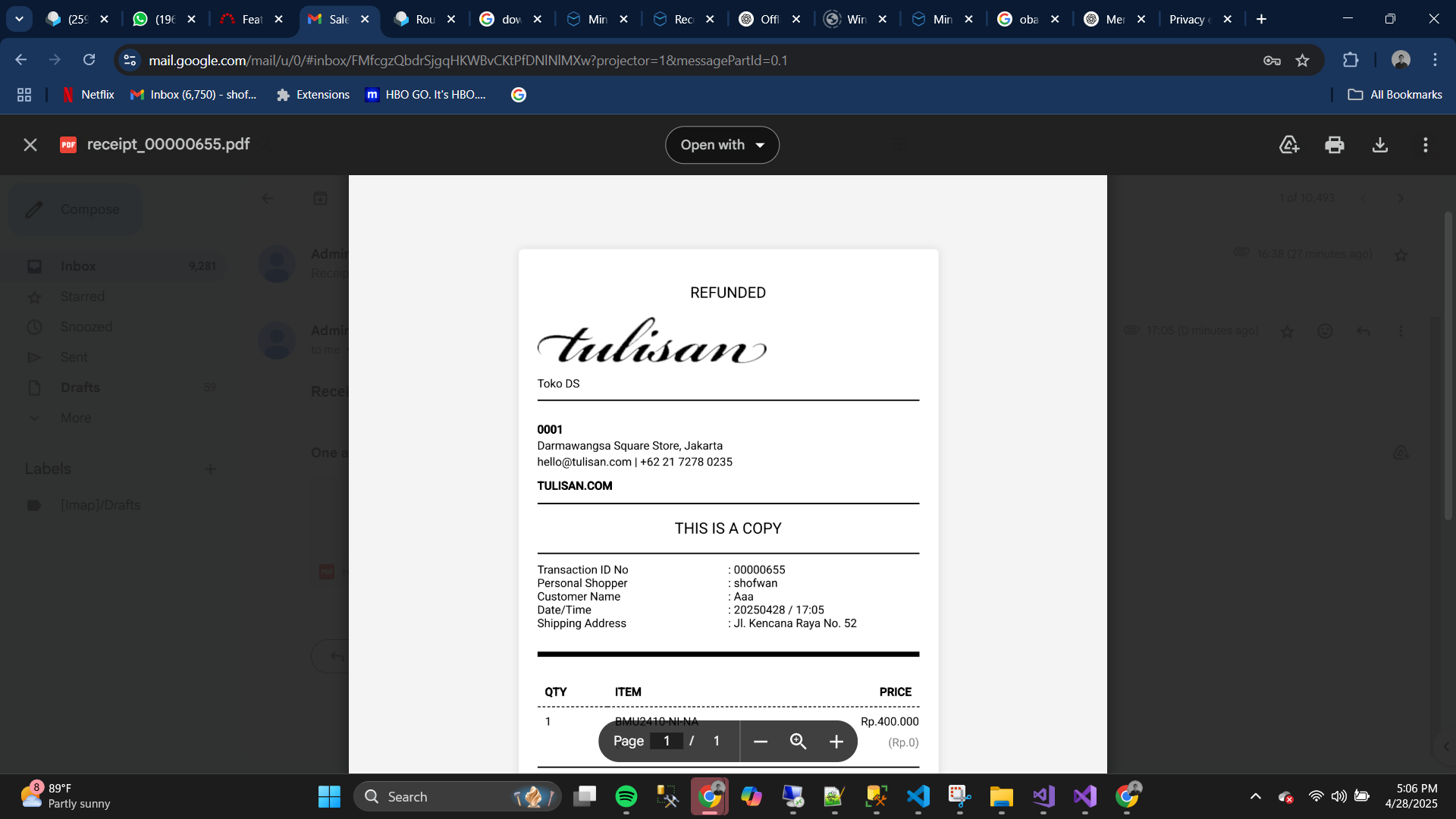The width and height of the screenshot is (1456, 819).
Task: Open the PDF viewer more-options menu
Action: coord(1426,145)
